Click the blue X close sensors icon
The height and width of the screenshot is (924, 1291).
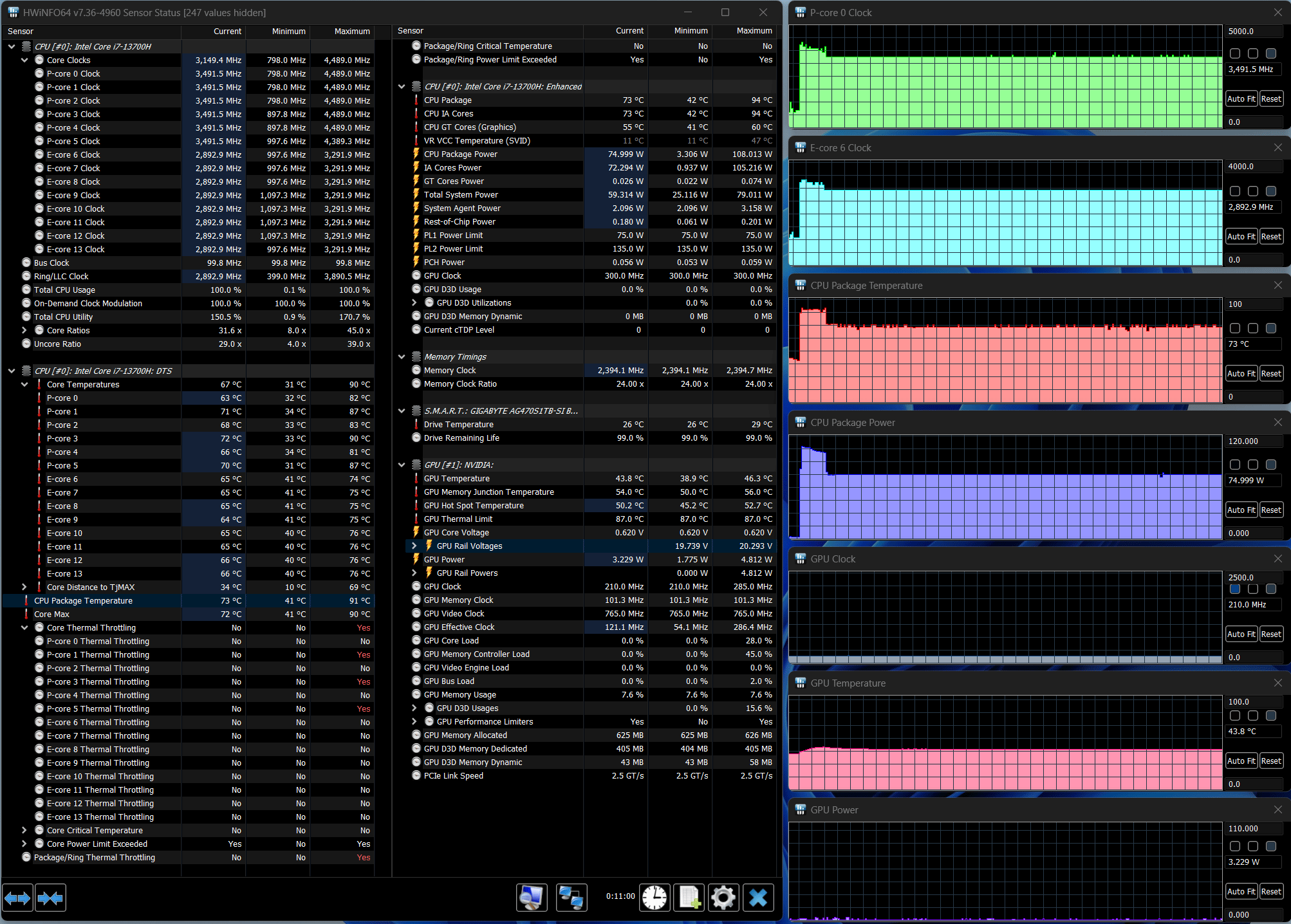[x=758, y=898]
